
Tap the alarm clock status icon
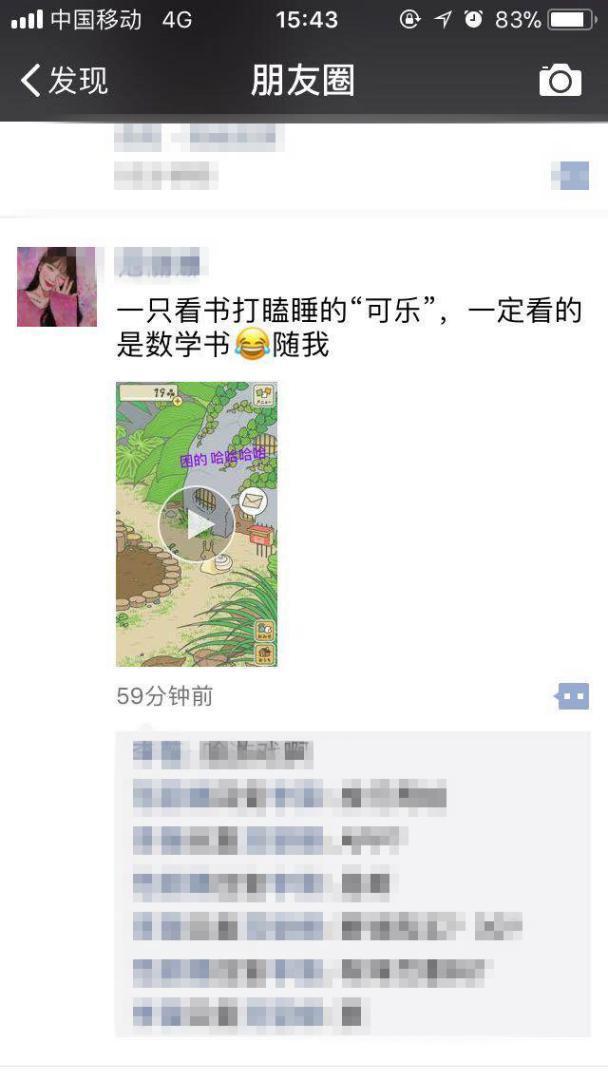click(473, 19)
